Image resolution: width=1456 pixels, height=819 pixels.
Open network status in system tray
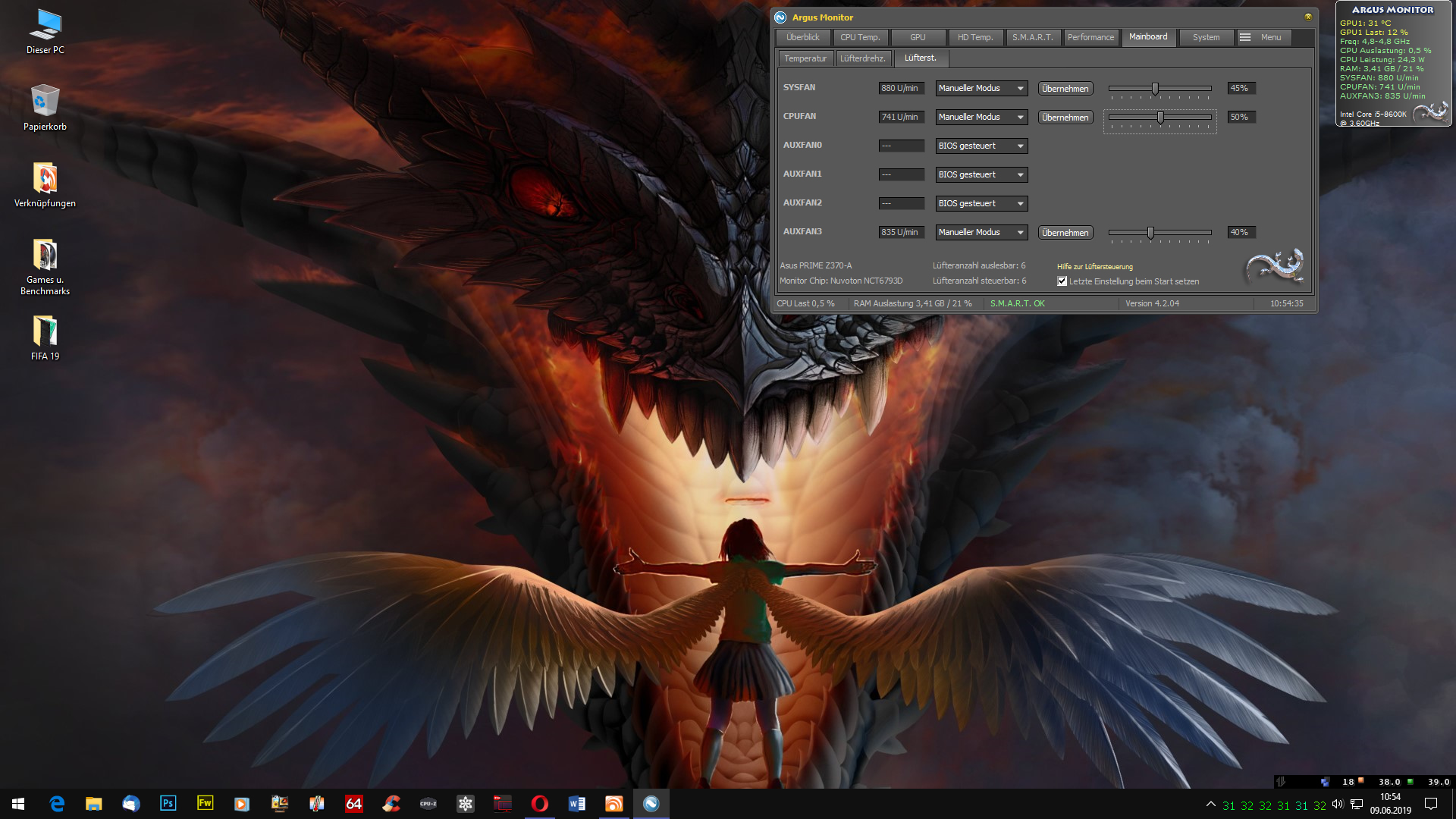[1357, 805]
